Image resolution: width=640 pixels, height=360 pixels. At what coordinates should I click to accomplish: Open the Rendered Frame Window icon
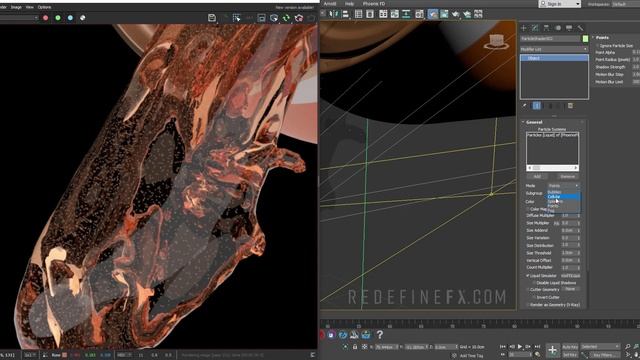(x=444, y=14)
